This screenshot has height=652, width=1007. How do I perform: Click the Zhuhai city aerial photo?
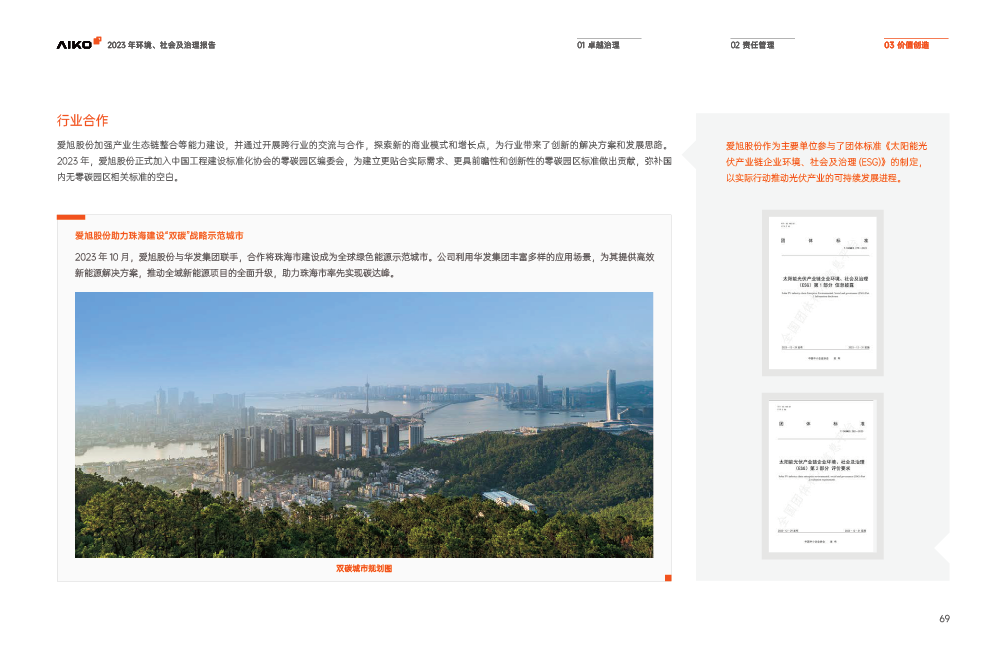pos(364,424)
